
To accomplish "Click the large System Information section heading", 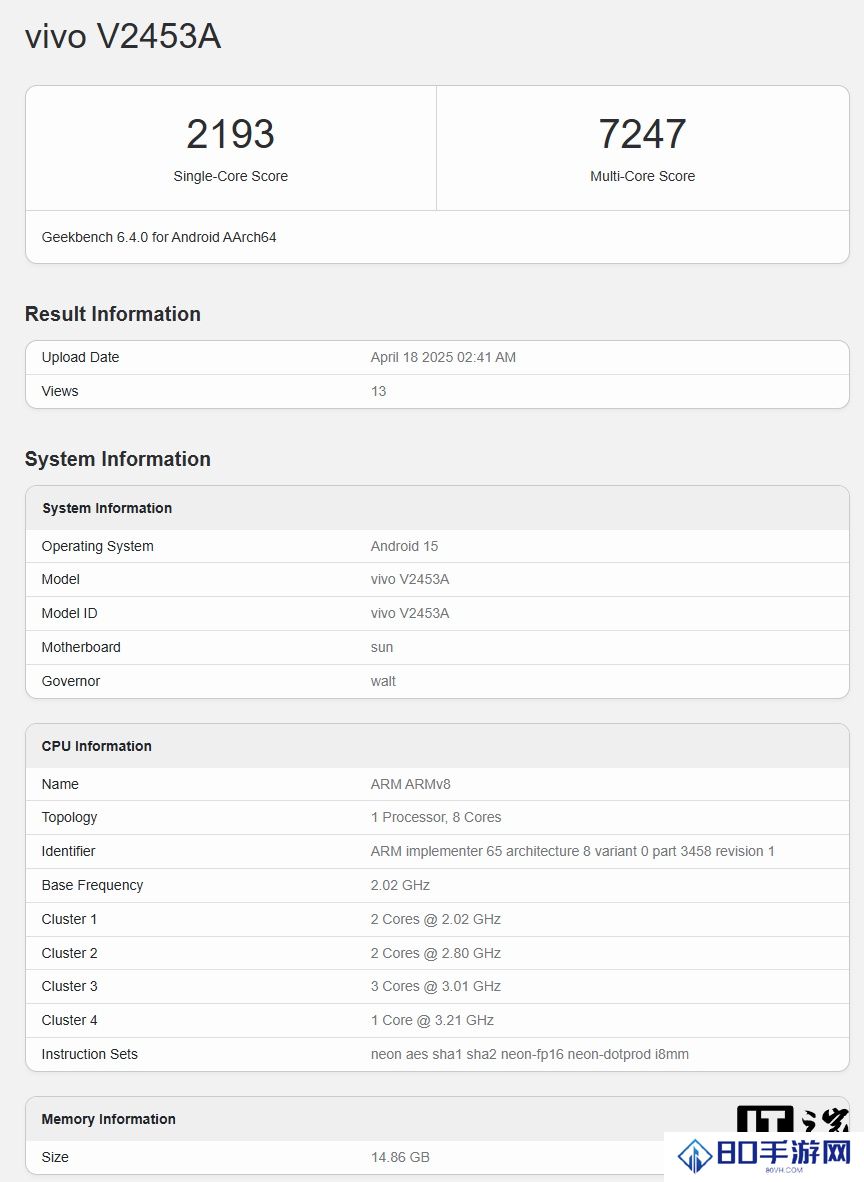I will point(118,459).
